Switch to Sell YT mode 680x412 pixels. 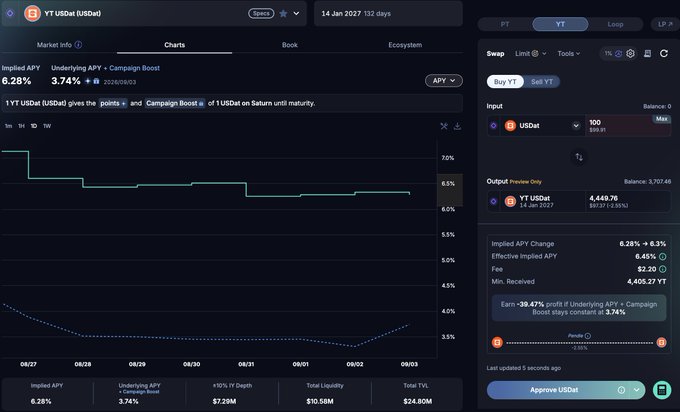pyautogui.click(x=542, y=82)
